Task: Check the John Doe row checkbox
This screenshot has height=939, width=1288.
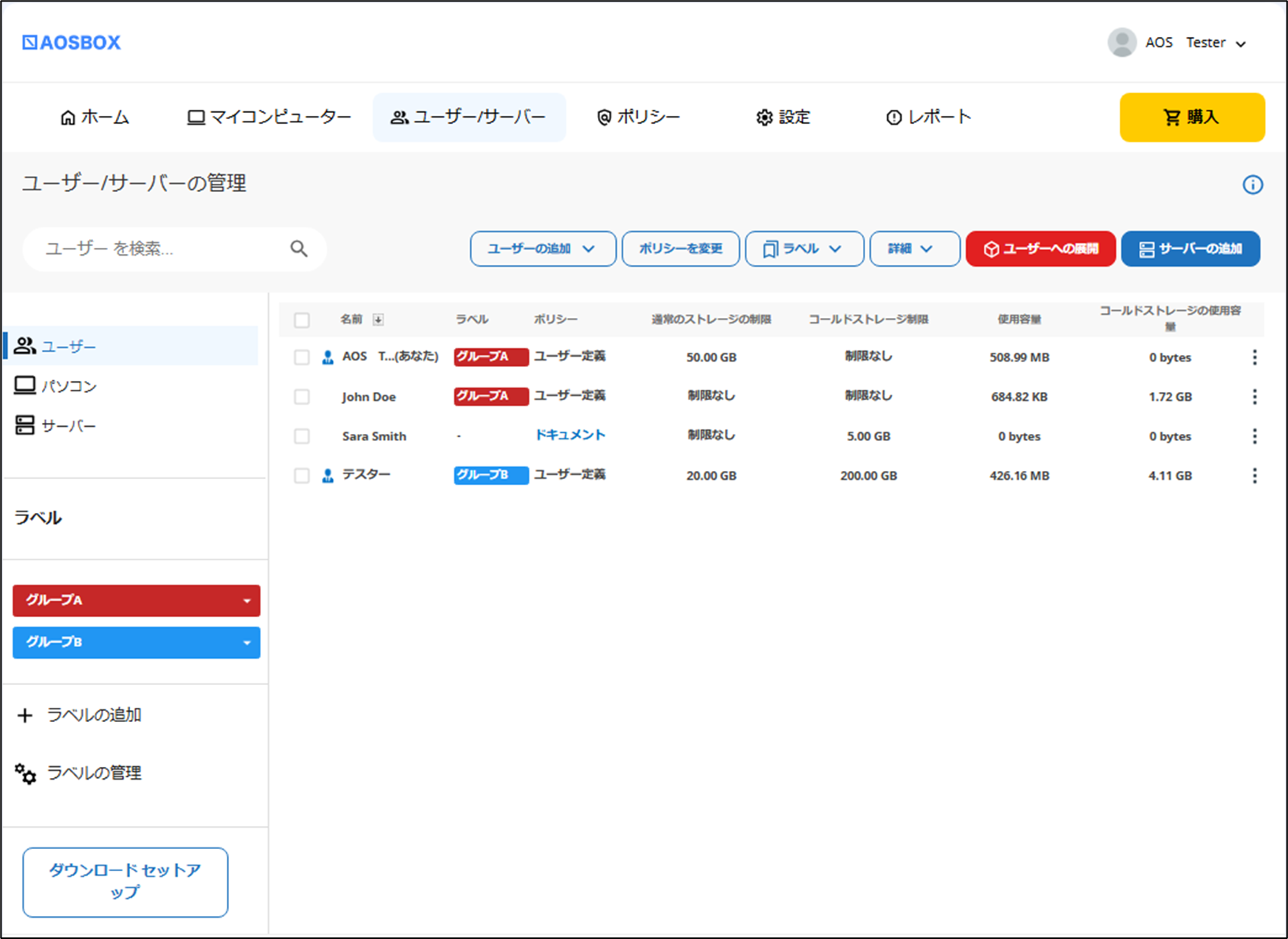Action: click(301, 397)
